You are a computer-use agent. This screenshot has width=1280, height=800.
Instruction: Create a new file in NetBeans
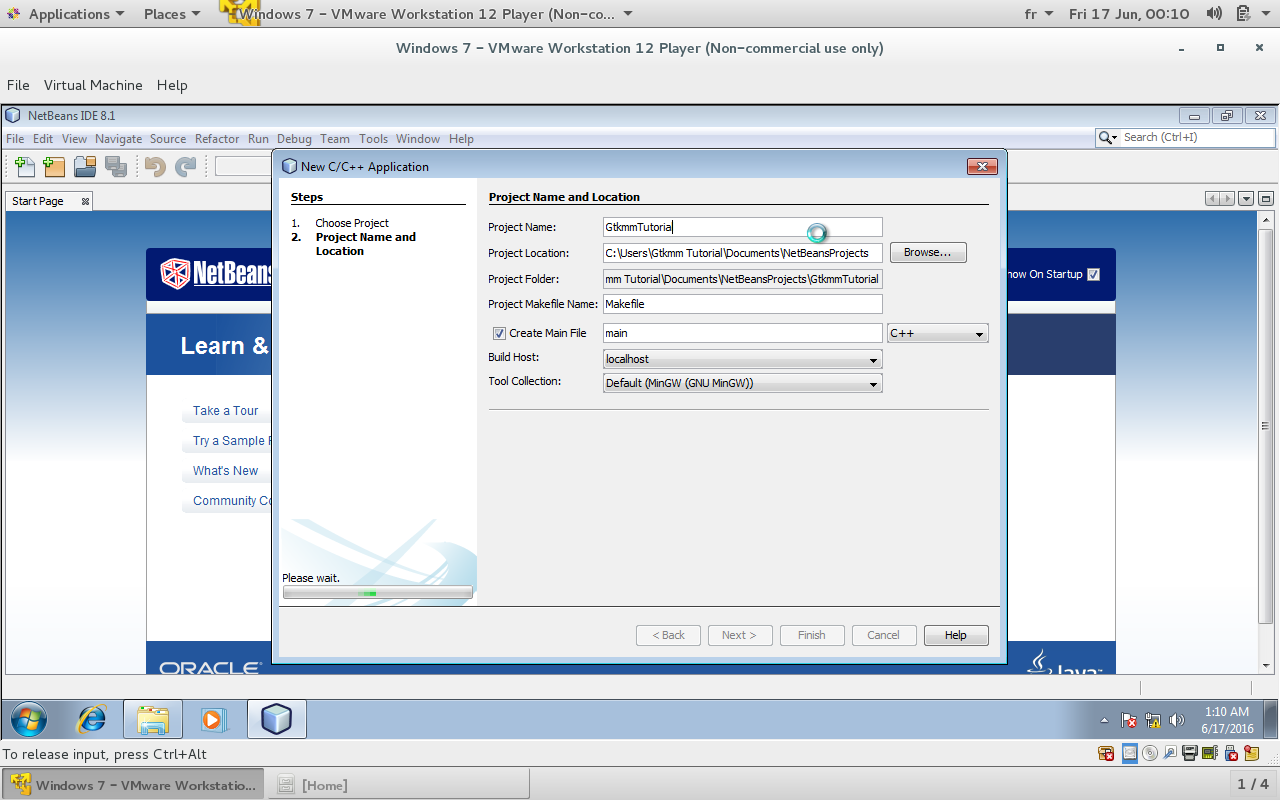(25, 166)
